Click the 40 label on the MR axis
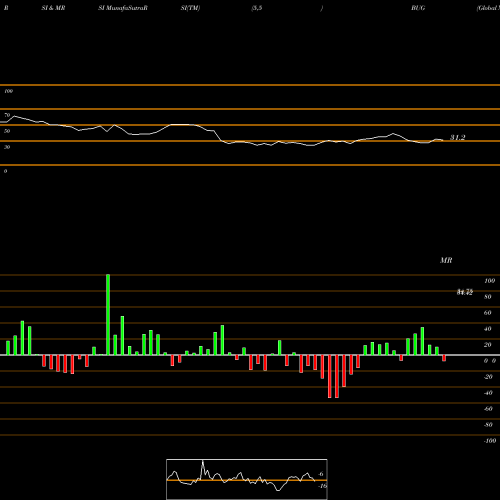Viewport: 500px width, 500px height. point(488,329)
